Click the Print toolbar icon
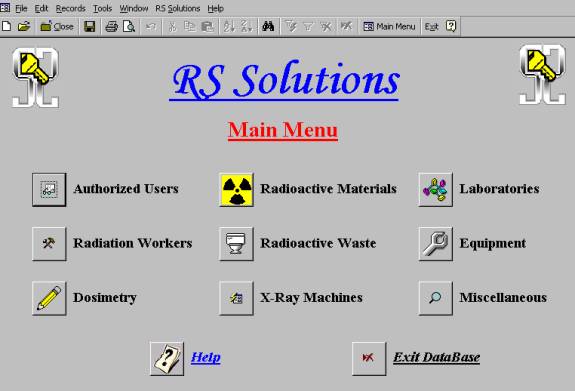 (111, 26)
